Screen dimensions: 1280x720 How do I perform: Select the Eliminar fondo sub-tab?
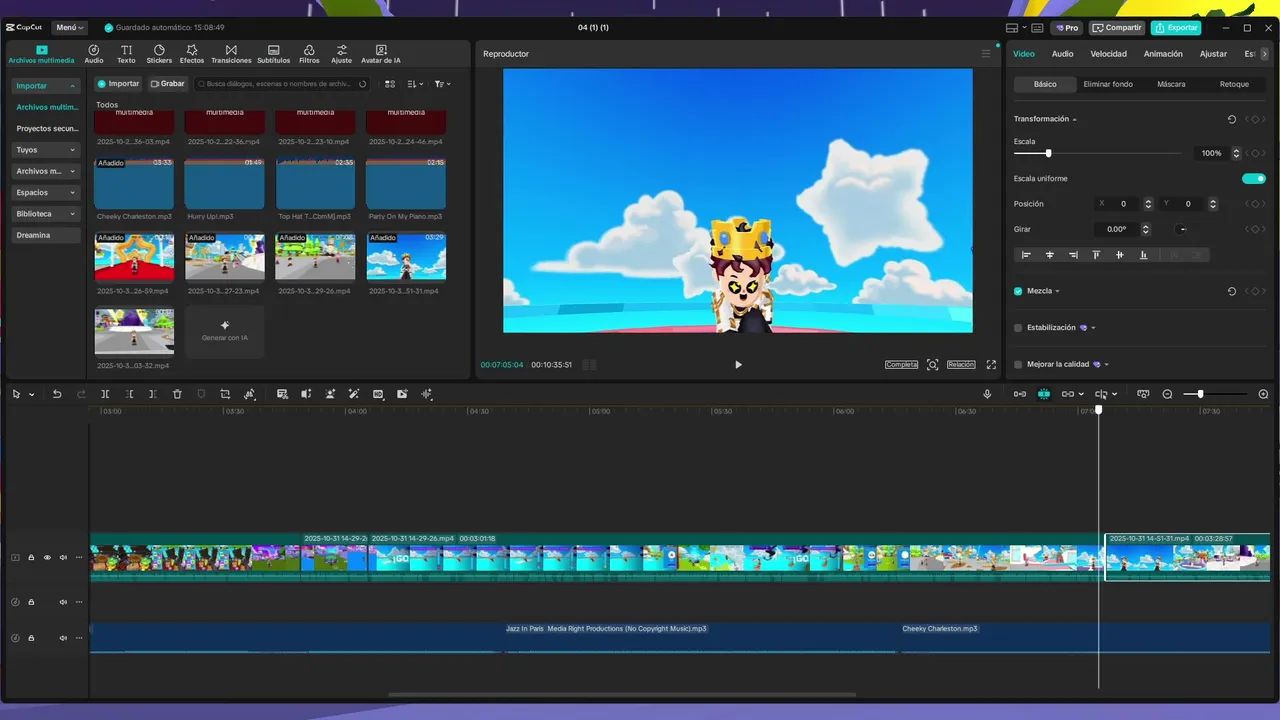[1108, 84]
